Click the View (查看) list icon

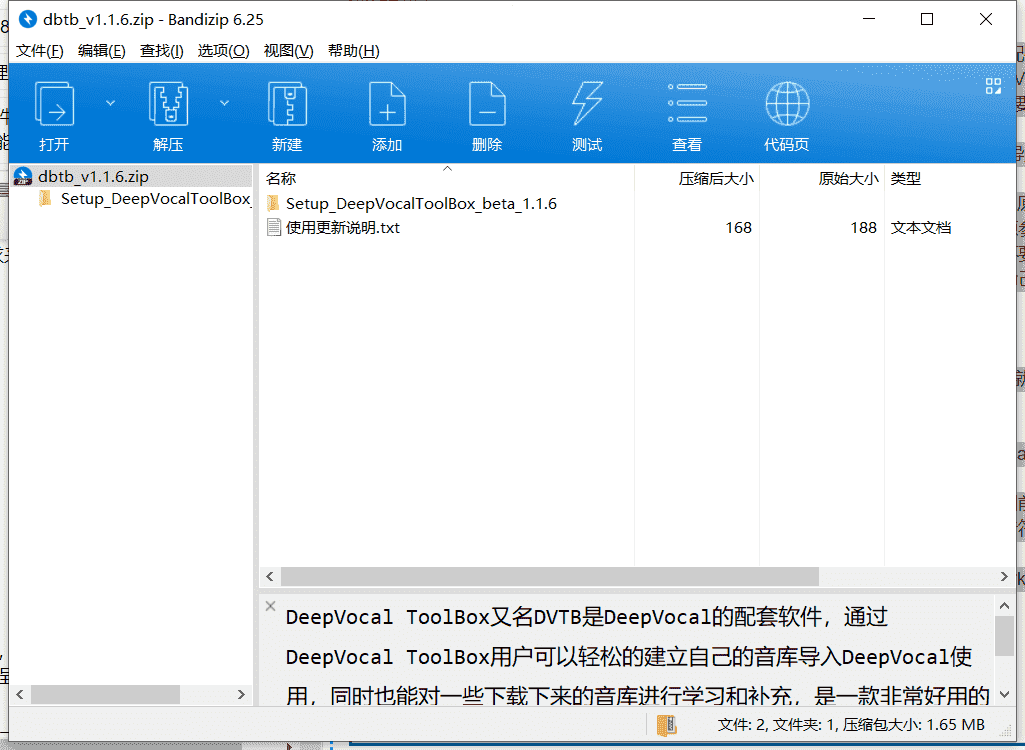pyautogui.click(x=687, y=103)
